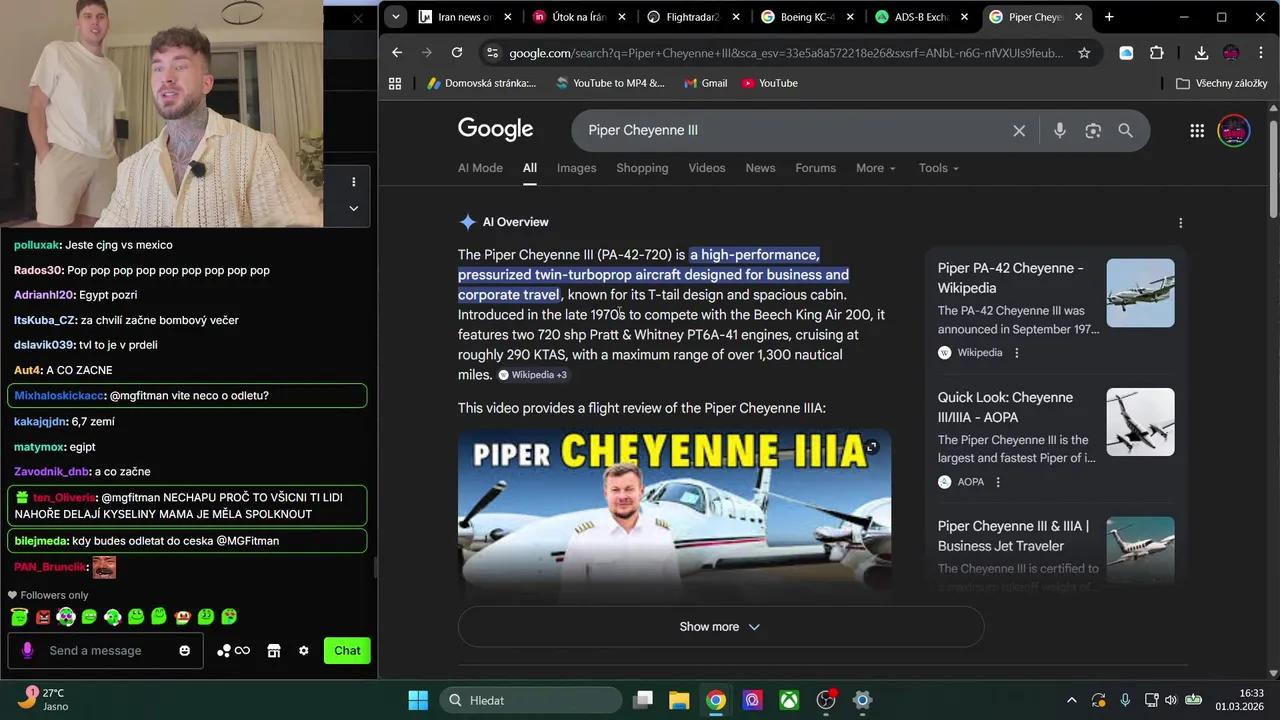1280x720 pixels.
Task: Open the Chrome three-dot menu
Action: [x=1260, y=53]
